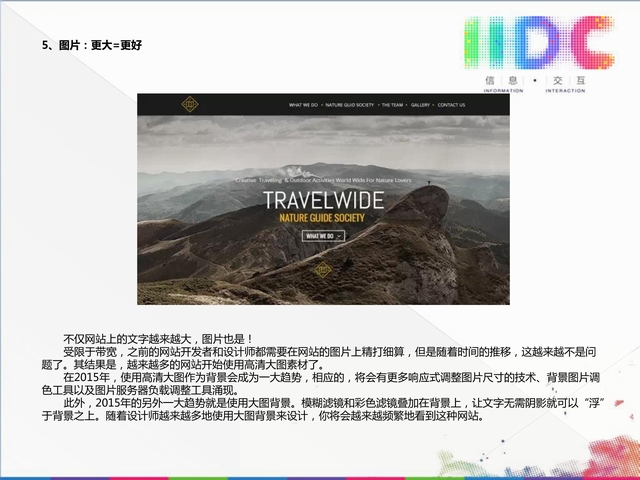Click the diamond emblem below the button
This screenshot has width=640, height=480.
coord(322,269)
